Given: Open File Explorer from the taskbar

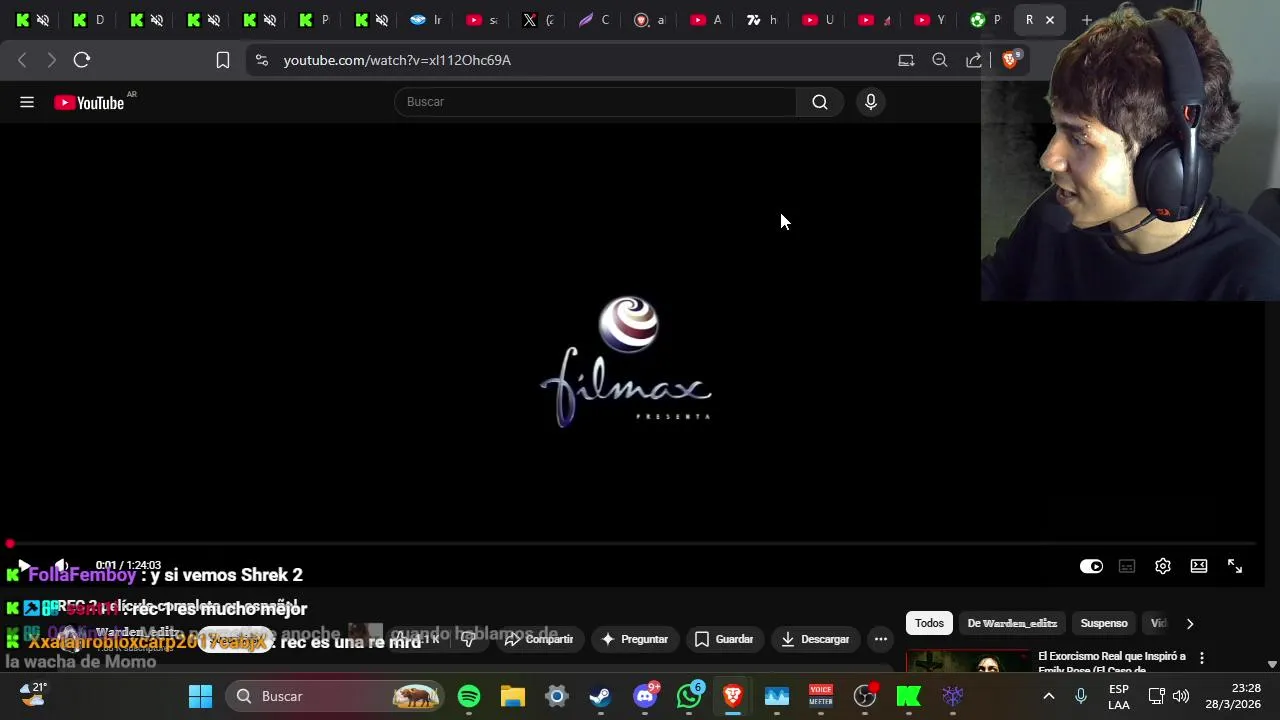Looking at the screenshot, I should [x=513, y=696].
